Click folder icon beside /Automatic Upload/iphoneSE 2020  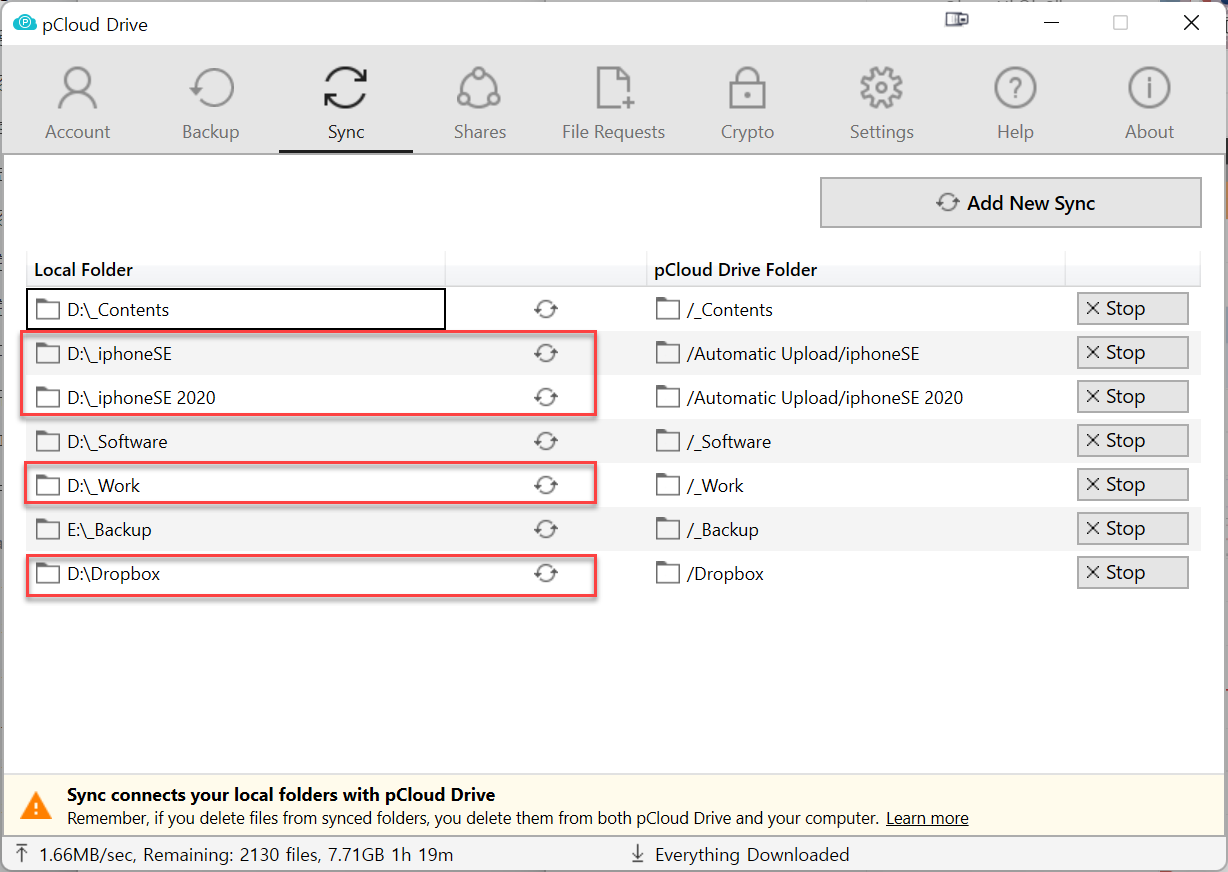[x=668, y=397]
